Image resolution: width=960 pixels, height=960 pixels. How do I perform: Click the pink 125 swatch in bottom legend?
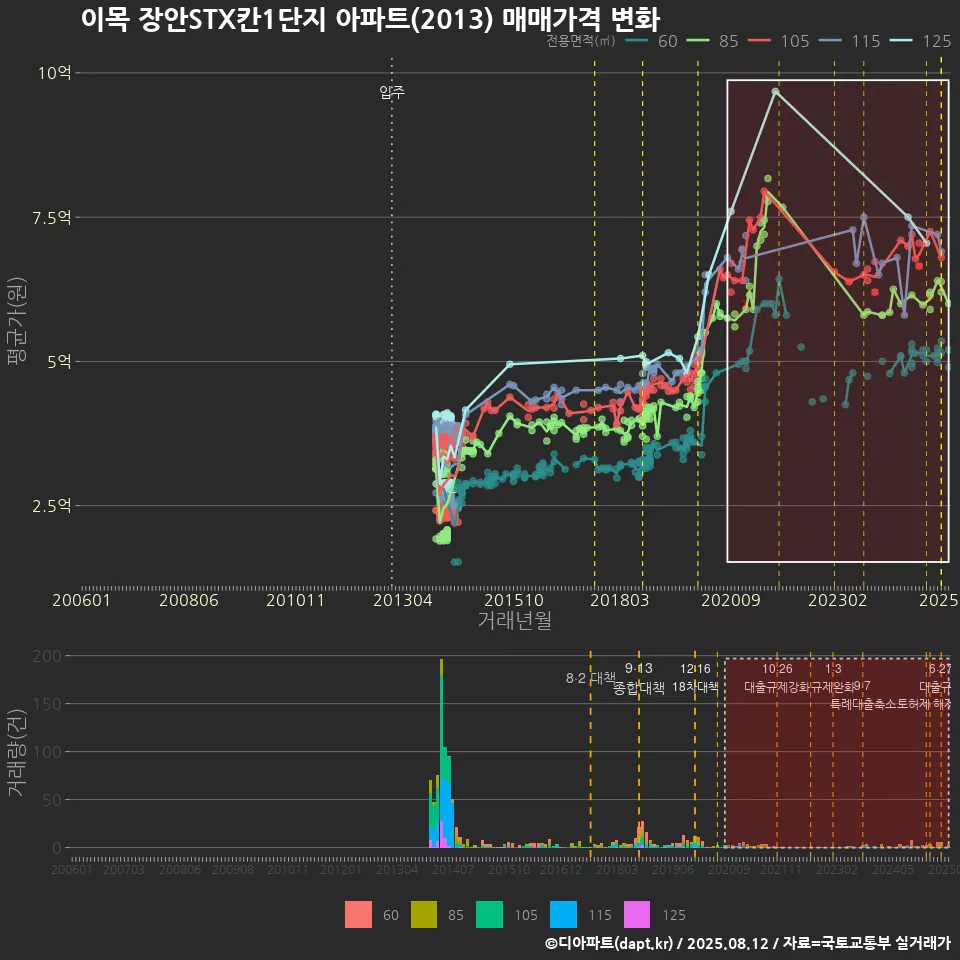tap(637, 915)
